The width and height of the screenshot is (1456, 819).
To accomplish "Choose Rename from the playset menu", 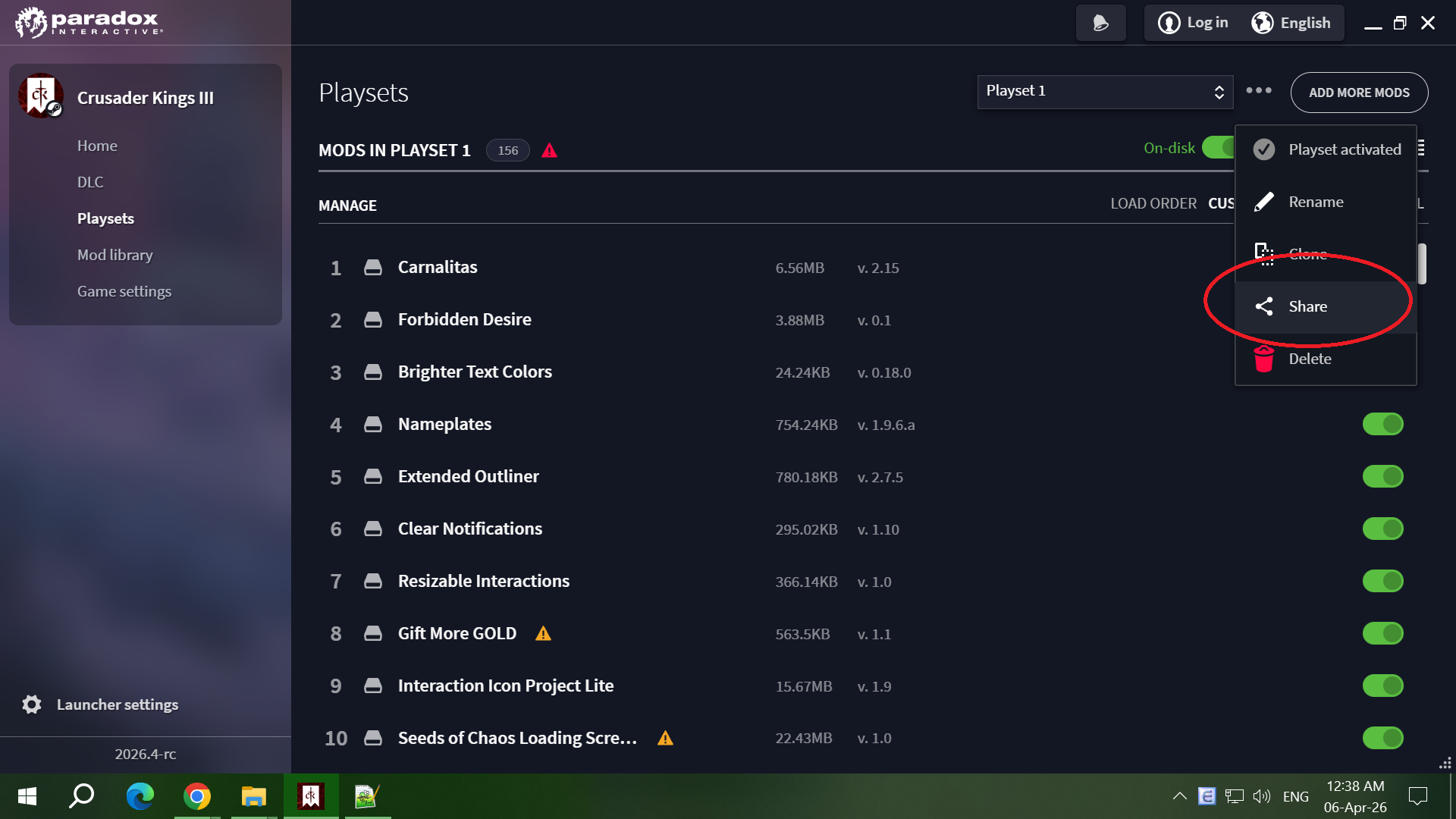I will (x=1326, y=202).
